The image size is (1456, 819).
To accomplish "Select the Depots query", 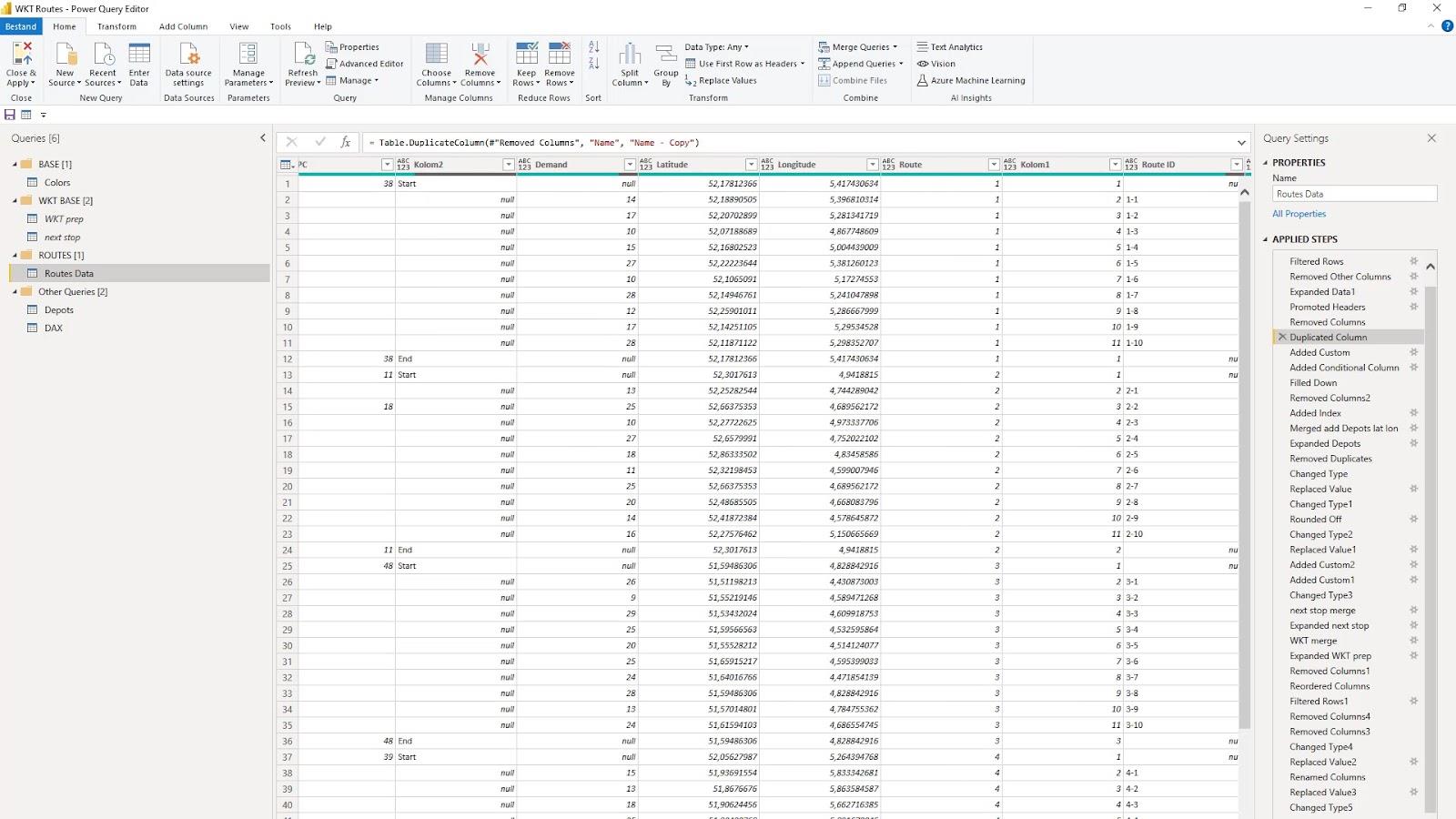I will (x=59, y=310).
